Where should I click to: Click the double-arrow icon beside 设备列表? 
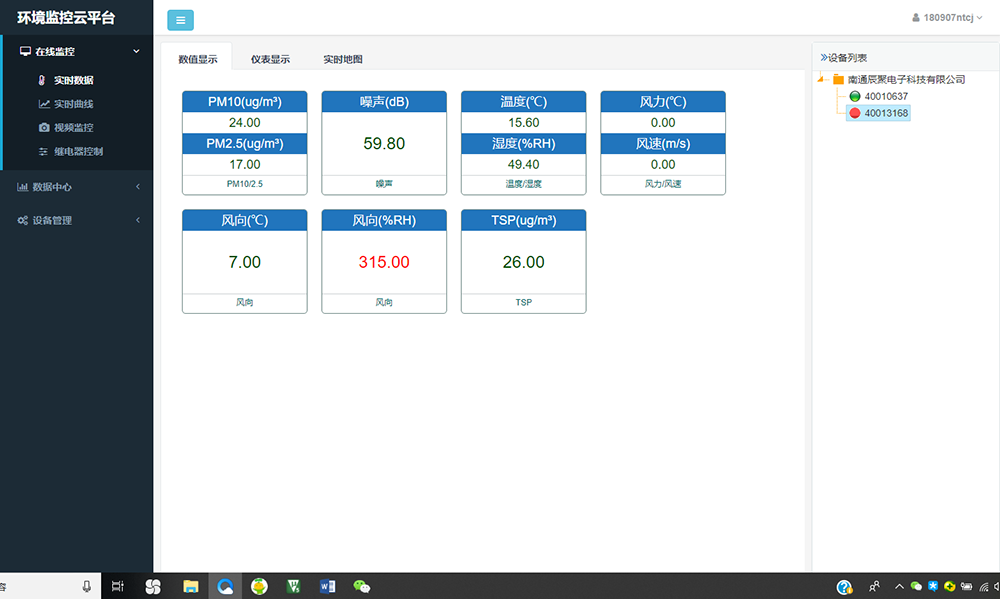[x=823, y=57]
